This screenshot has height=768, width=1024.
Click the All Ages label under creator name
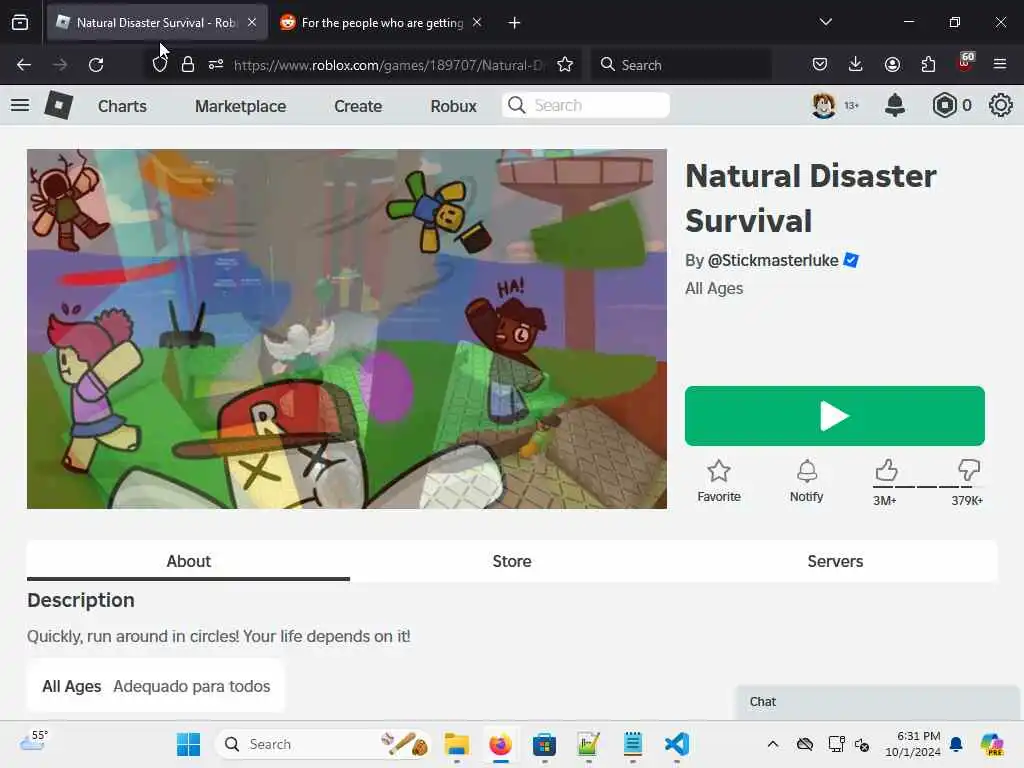(714, 288)
